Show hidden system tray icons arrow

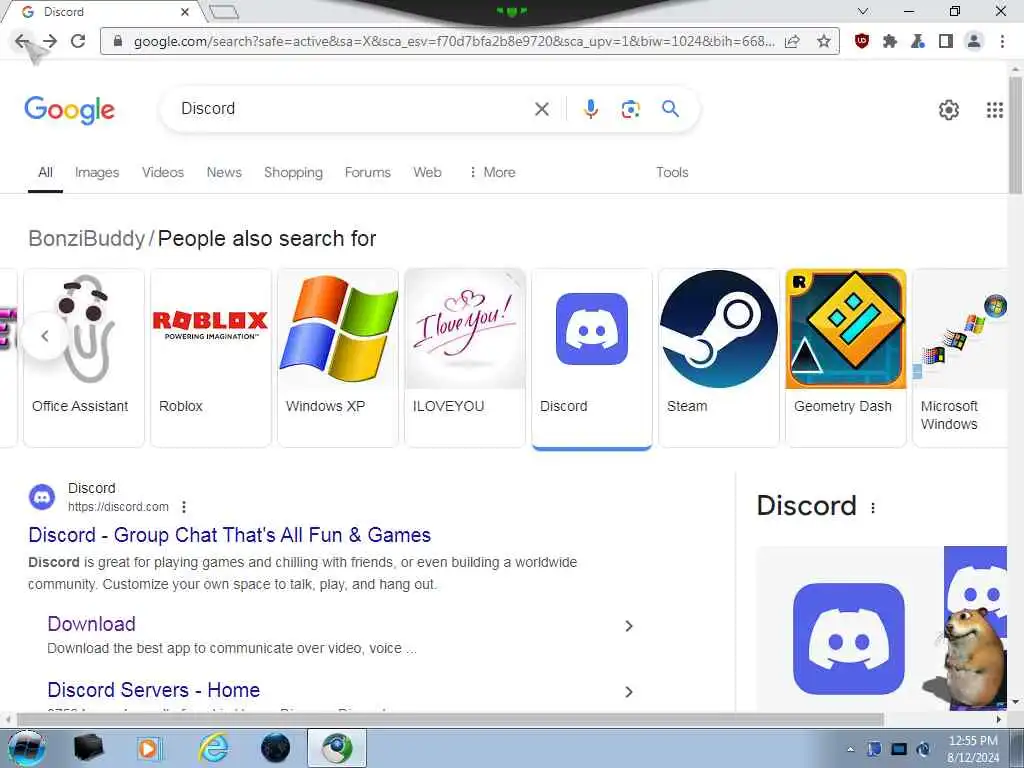(850, 750)
